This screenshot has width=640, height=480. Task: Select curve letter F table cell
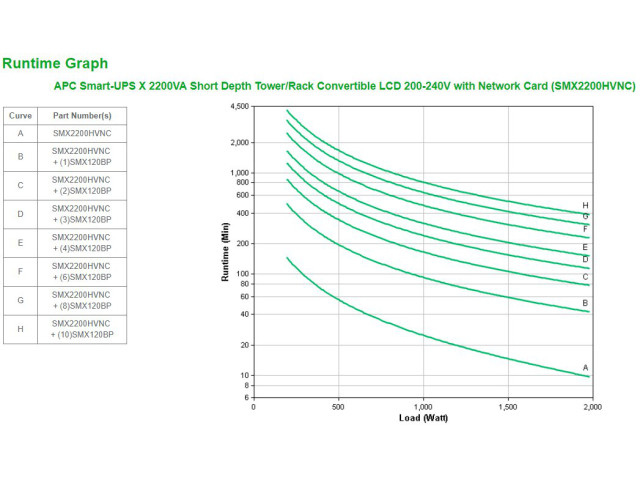(20, 272)
